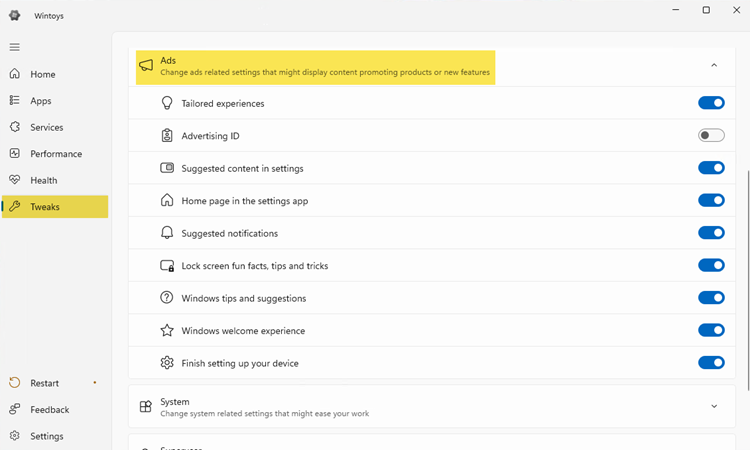This screenshot has width=750, height=450.
Task: Click the Ads megaphone icon
Action: pyautogui.click(x=146, y=66)
